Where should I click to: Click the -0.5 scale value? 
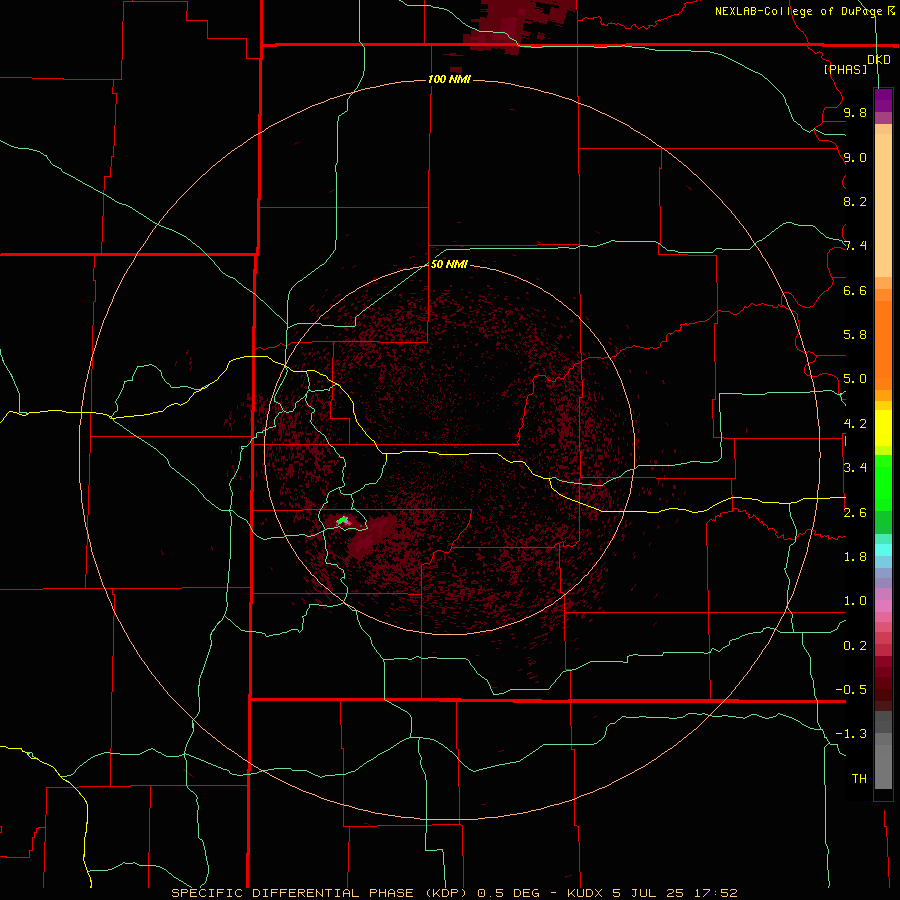(851, 690)
